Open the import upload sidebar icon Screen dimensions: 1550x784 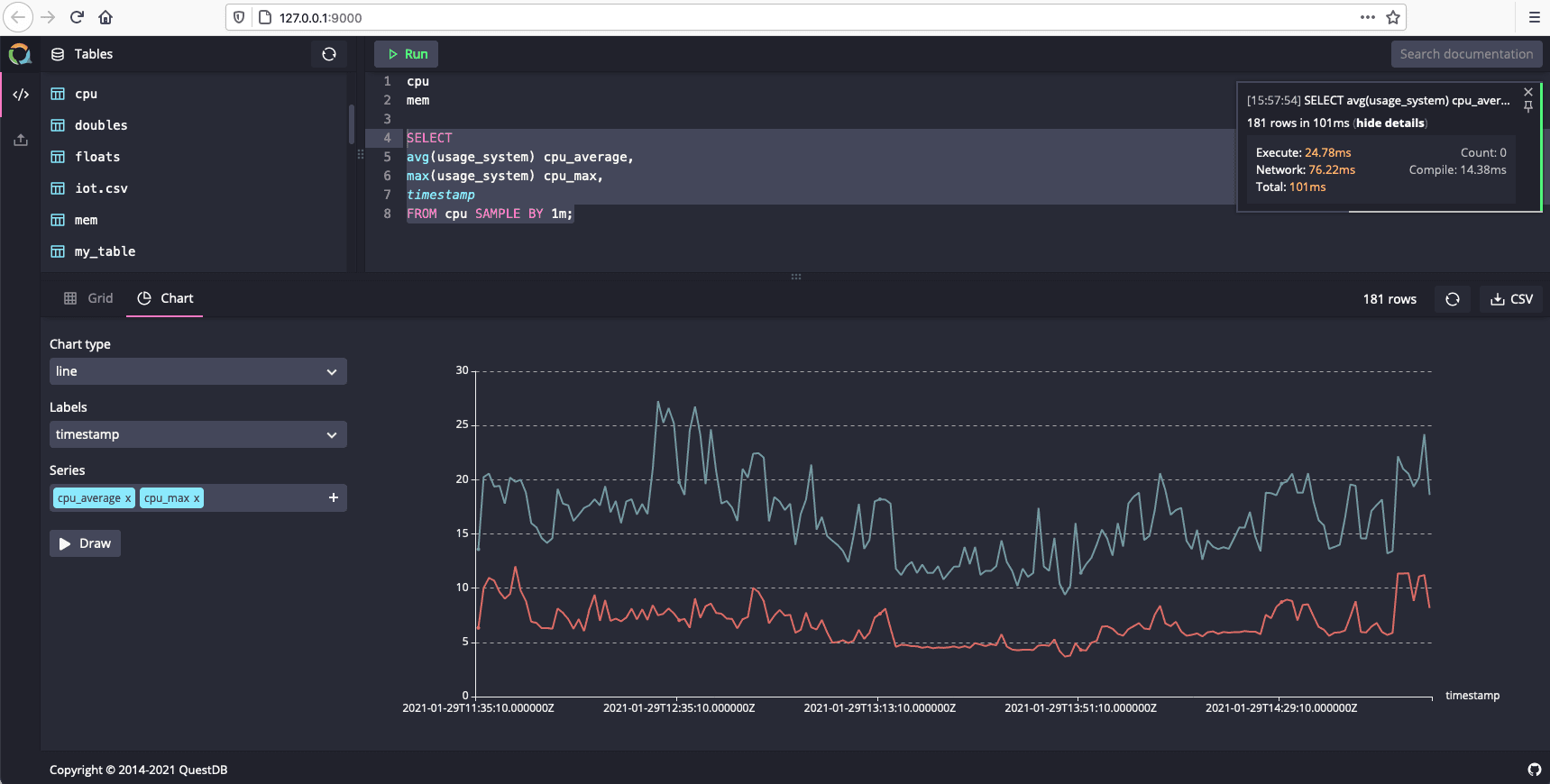click(21, 140)
